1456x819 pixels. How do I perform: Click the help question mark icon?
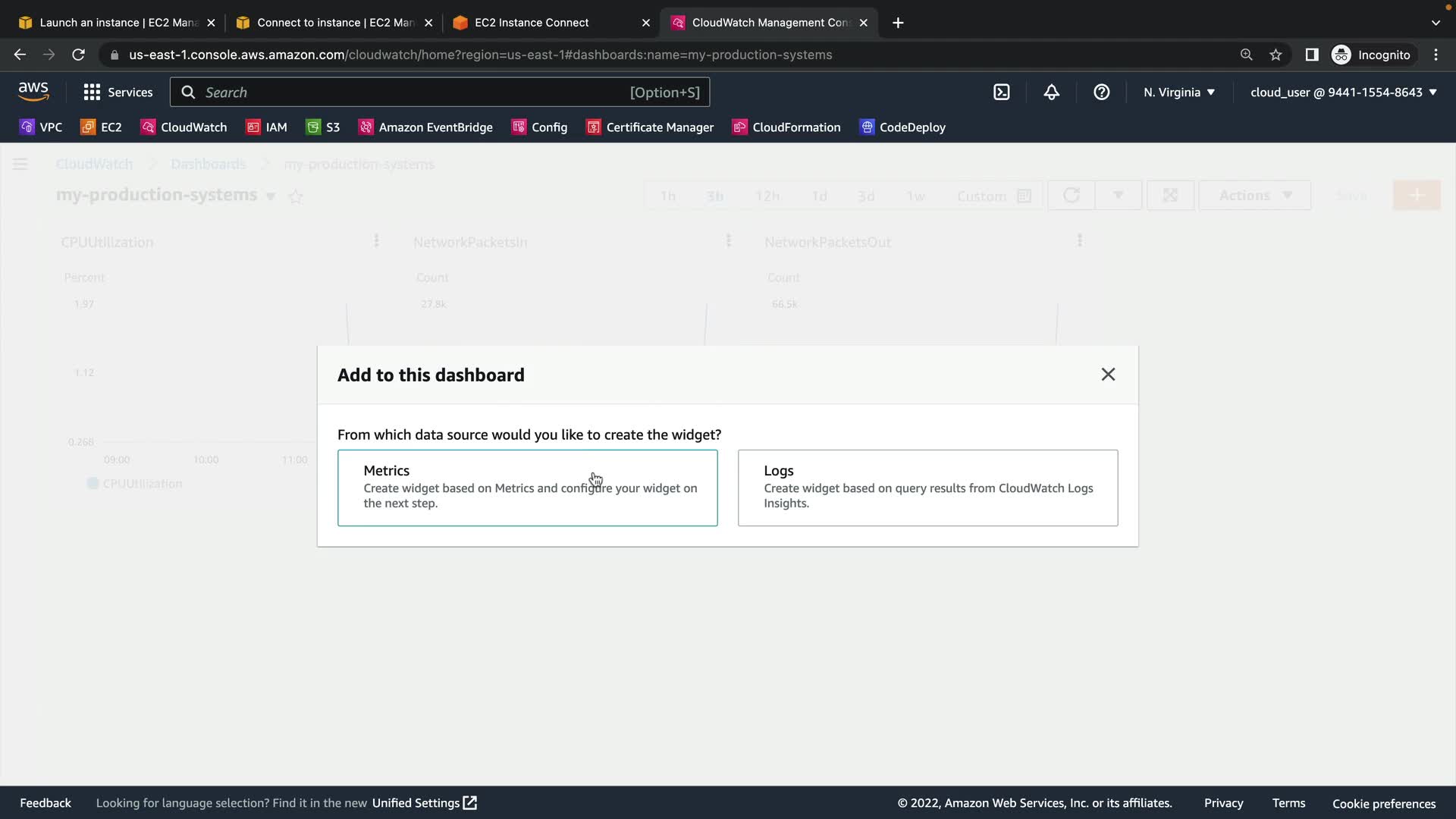(1101, 92)
